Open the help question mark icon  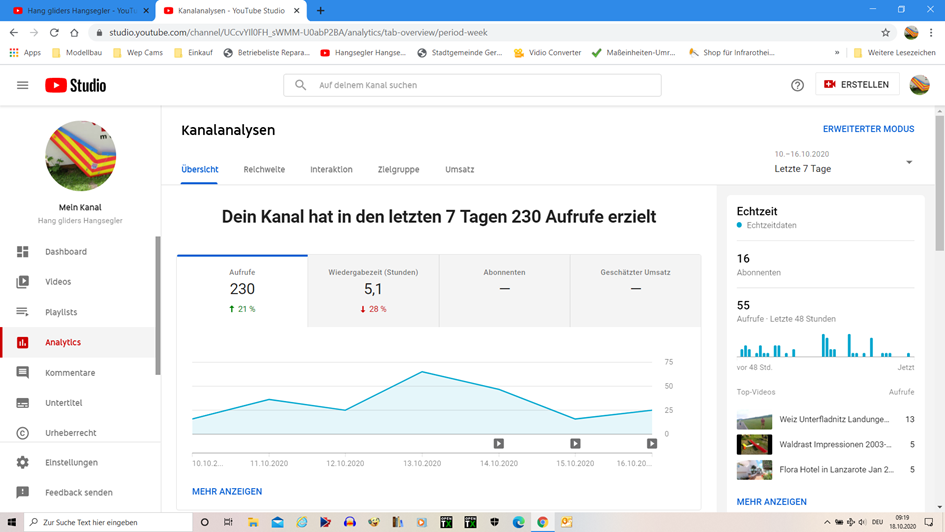pyautogui.click(x=797, y=85)
